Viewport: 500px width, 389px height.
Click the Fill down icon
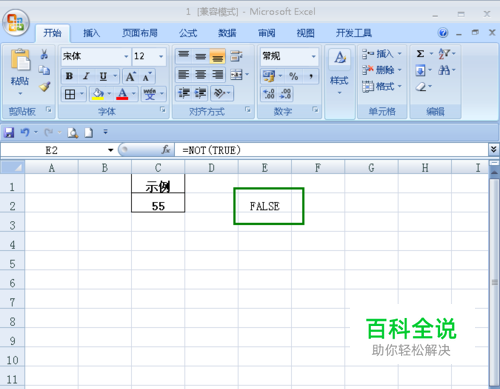(x=420, y=70)
